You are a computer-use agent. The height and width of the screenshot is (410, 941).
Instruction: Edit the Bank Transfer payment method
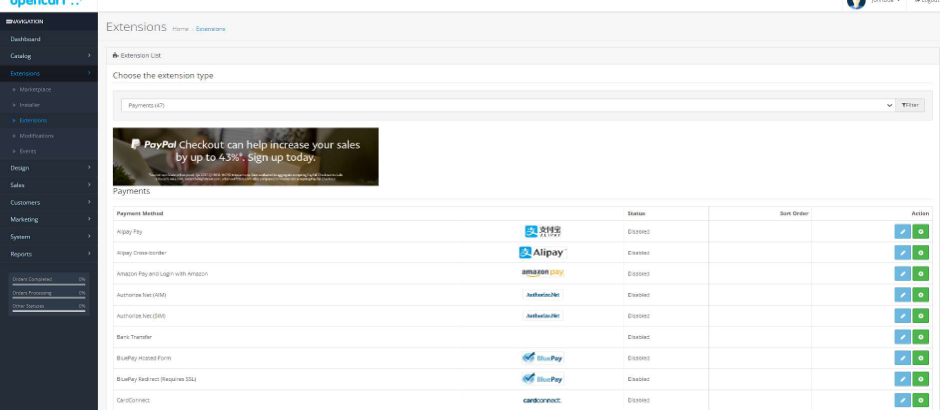coord(902,337)
